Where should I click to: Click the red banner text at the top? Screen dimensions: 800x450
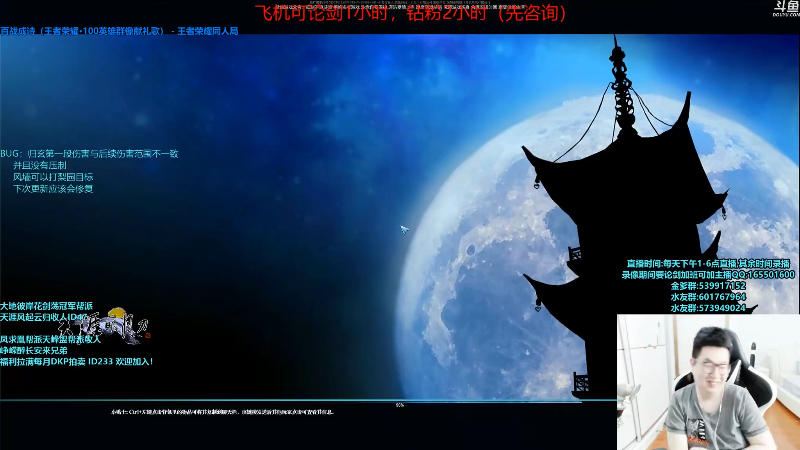coord(411,12)
